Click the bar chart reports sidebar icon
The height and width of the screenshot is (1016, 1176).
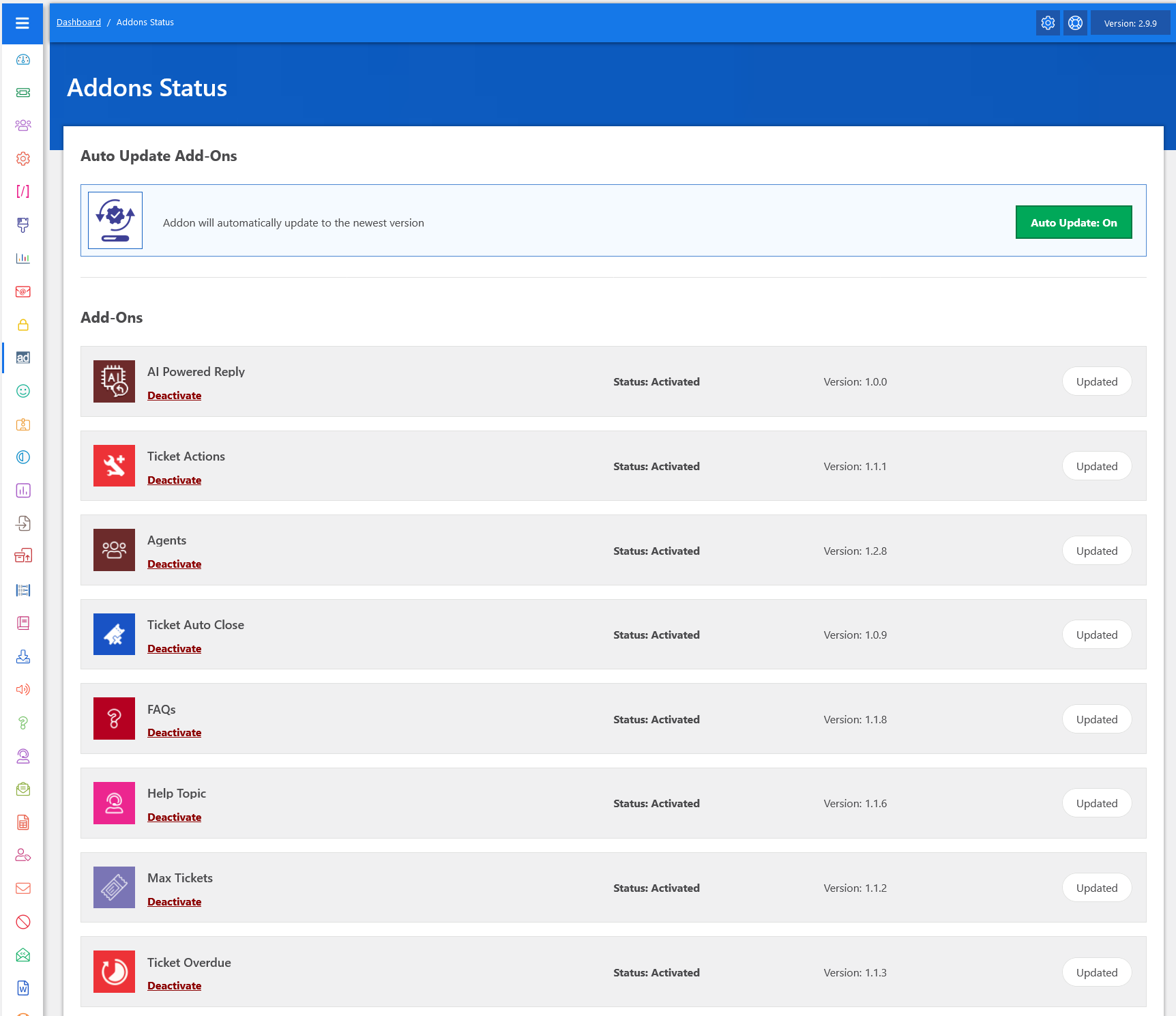23,258
